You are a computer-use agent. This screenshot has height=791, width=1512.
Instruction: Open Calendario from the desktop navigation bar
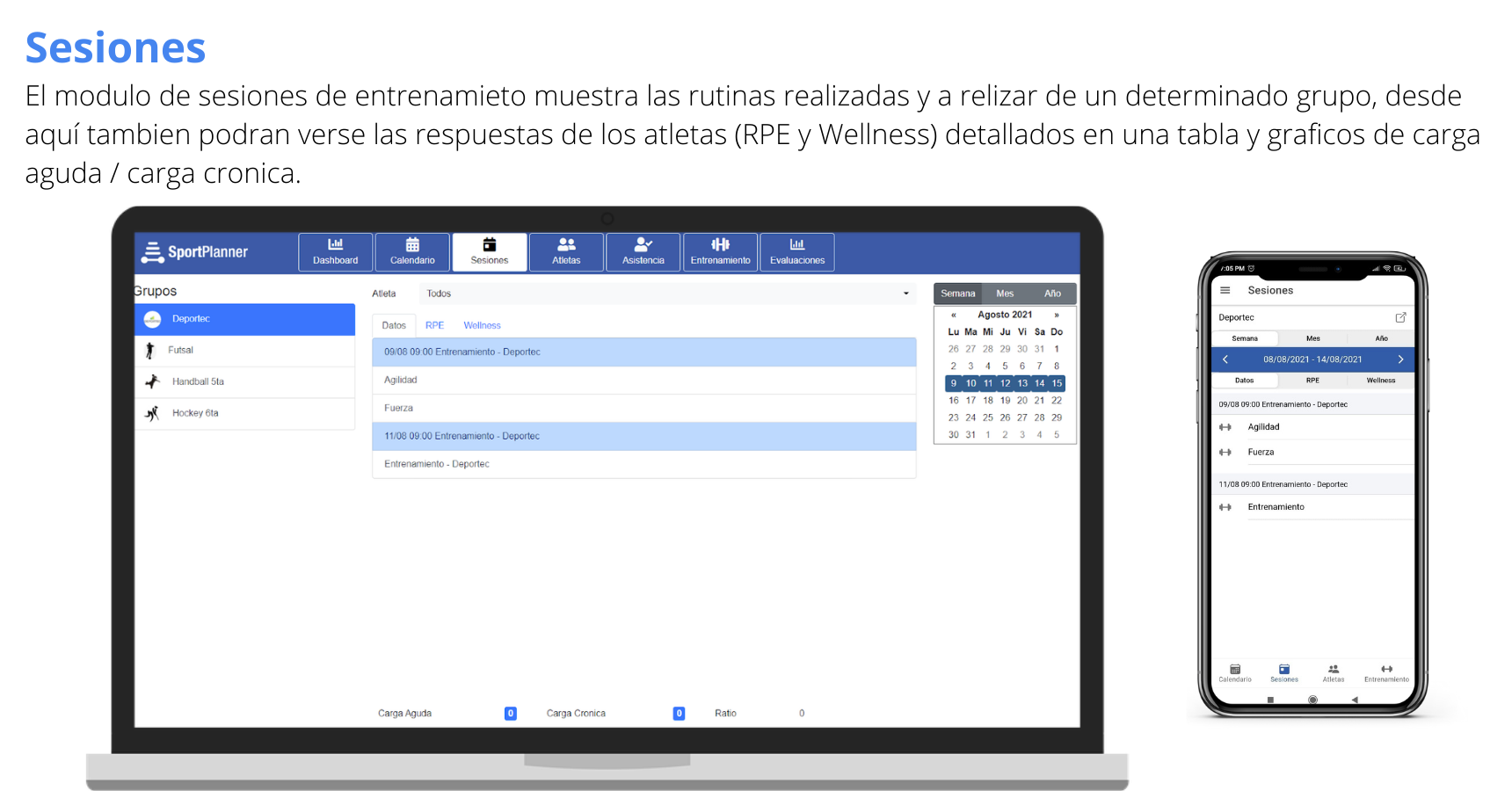click(x=412, y=251)
